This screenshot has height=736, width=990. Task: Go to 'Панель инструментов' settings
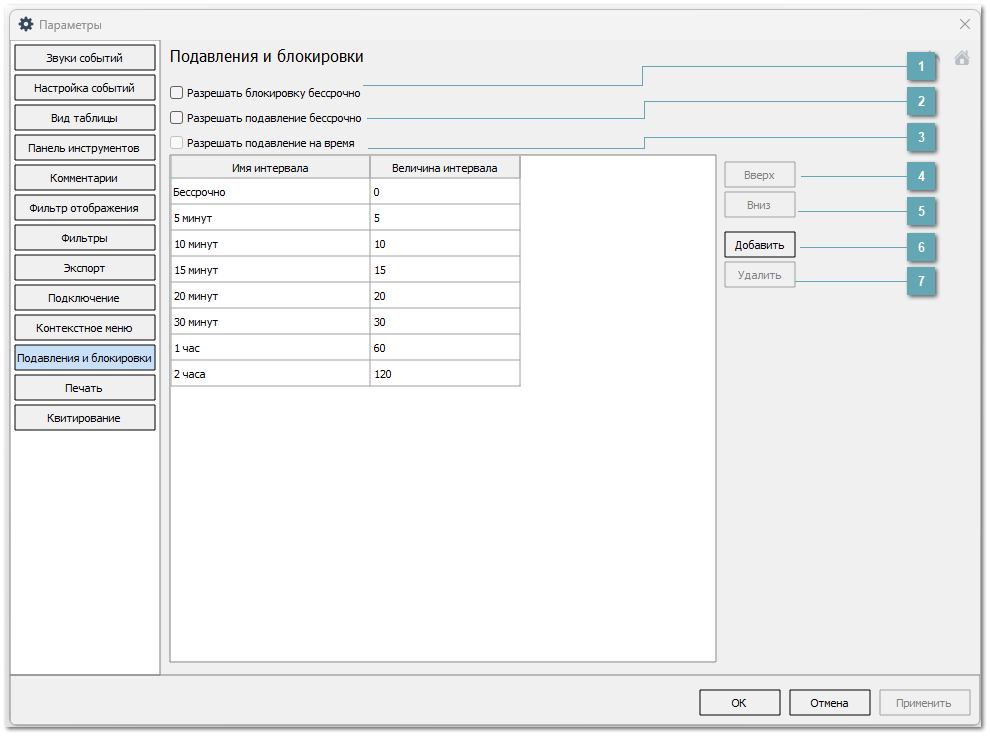[x=85, y=148]
